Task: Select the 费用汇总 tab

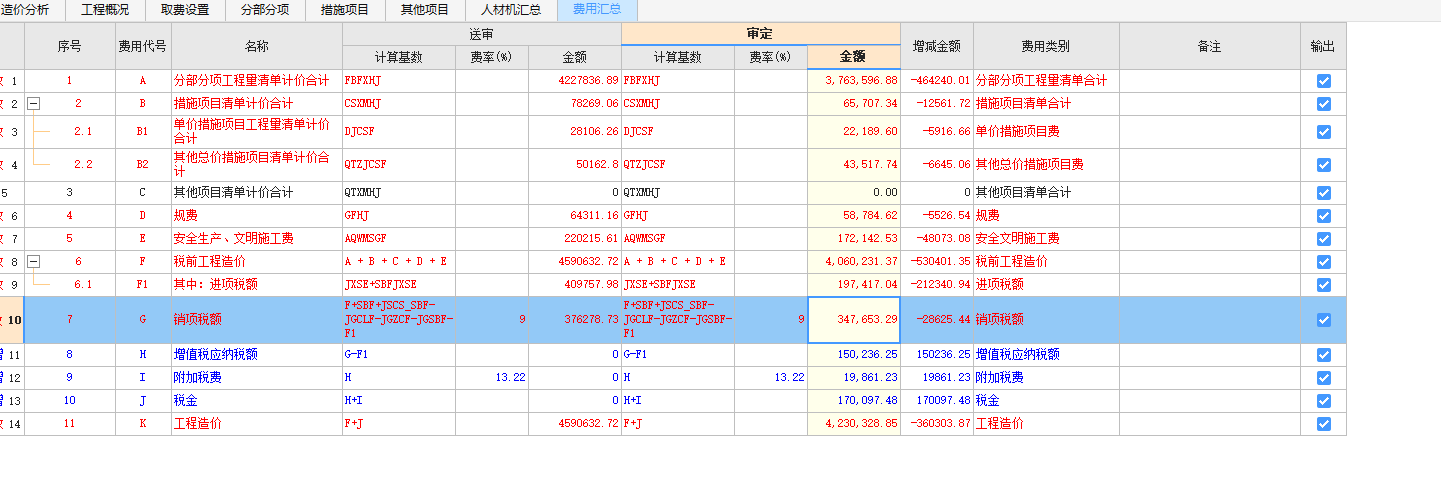Action: coord(597,10)
